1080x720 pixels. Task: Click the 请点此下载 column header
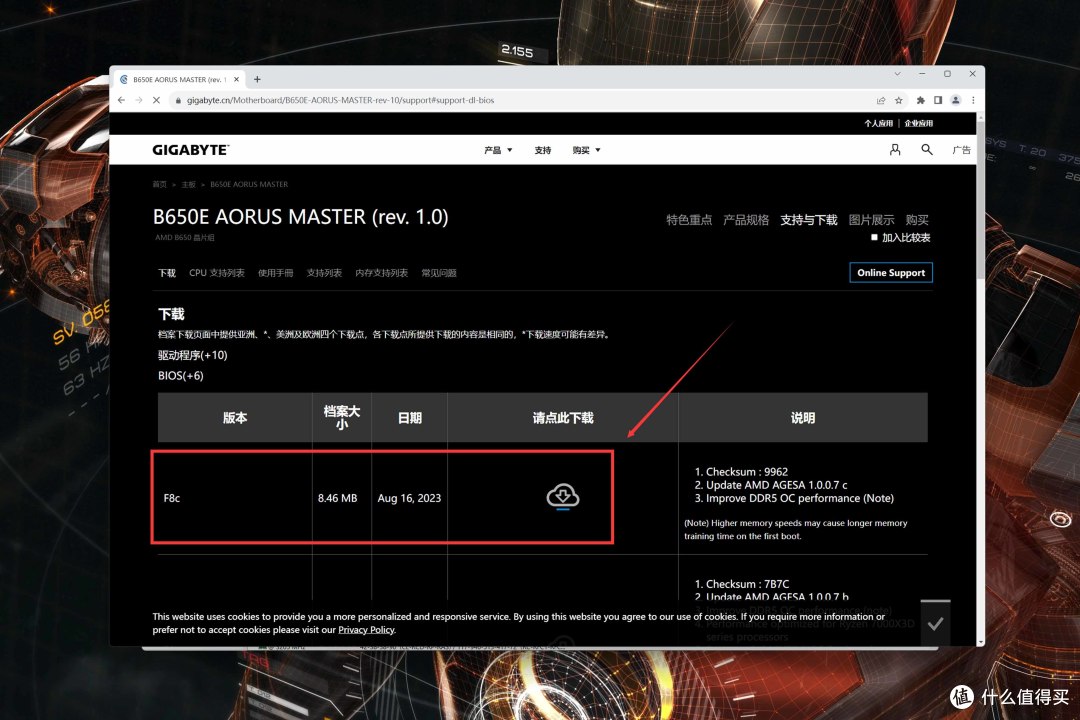pos(563,418)
